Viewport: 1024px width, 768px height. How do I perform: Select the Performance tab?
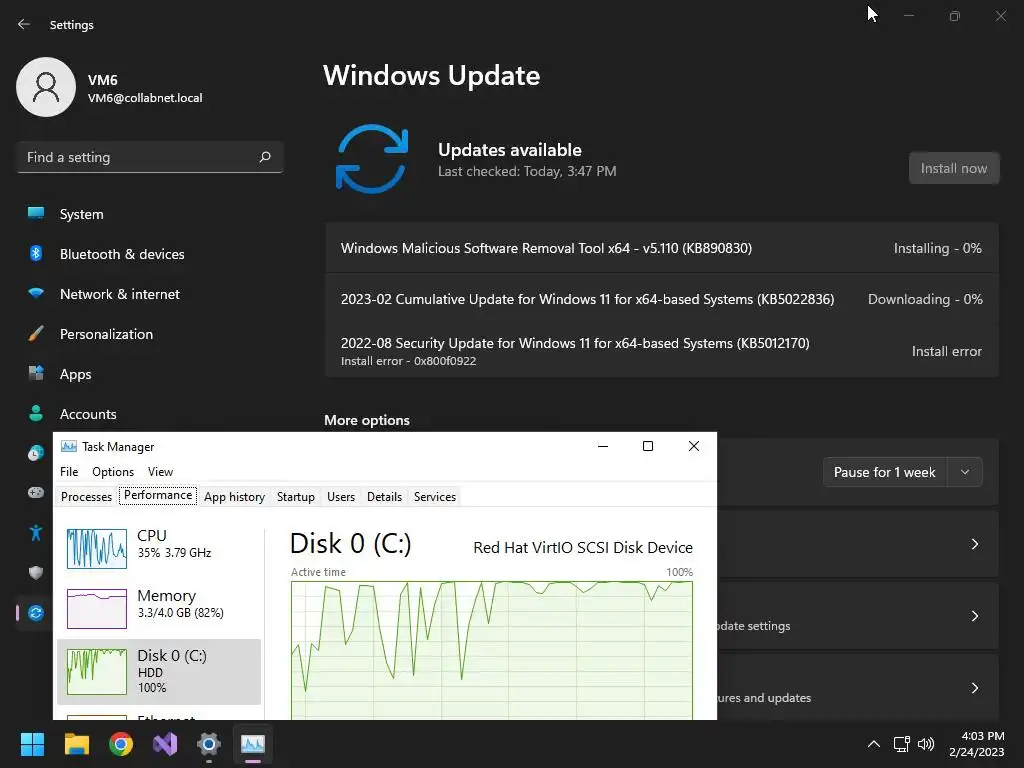click(158, 495)
